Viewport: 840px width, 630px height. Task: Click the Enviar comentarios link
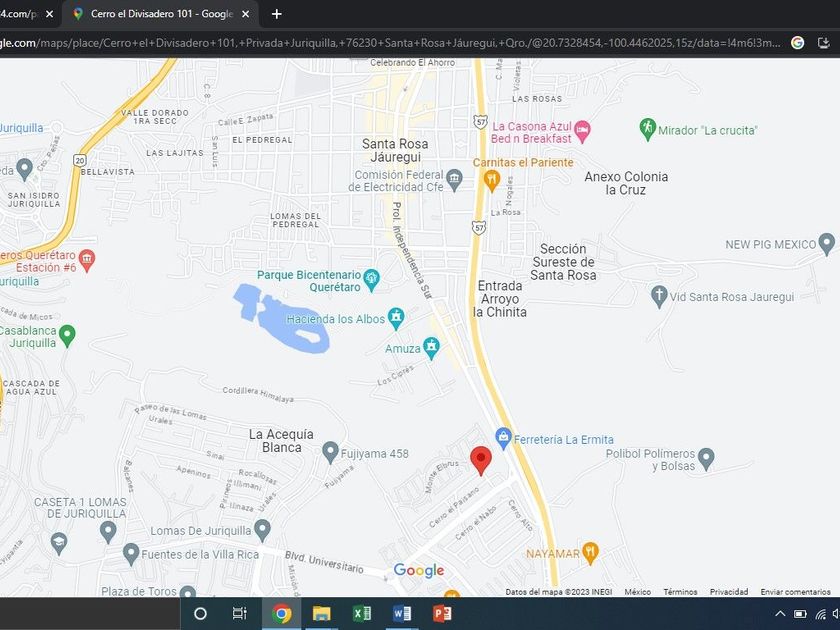[796, 592]
